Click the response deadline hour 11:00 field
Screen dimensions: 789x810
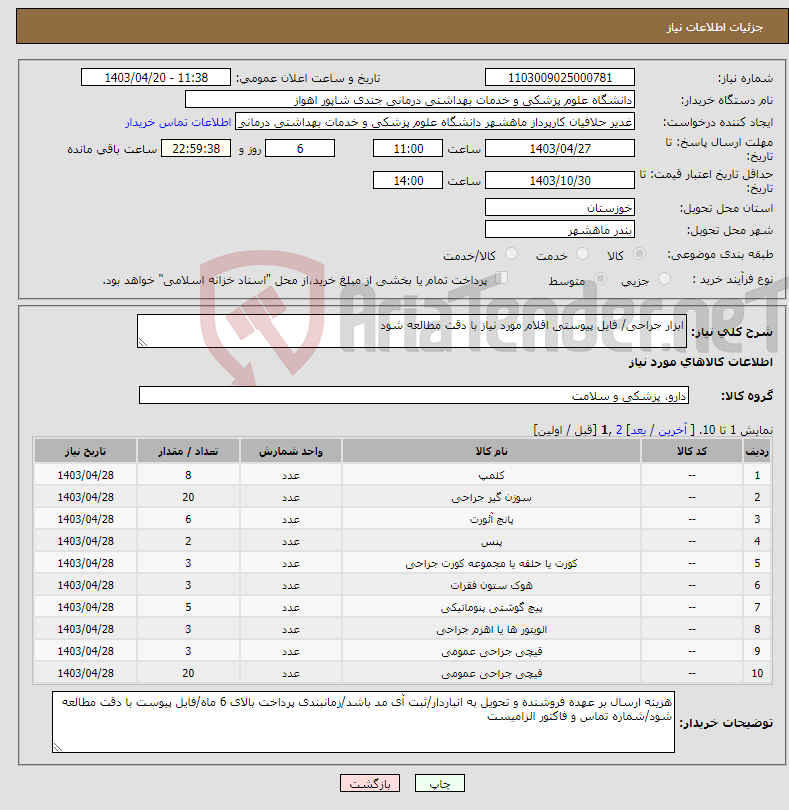(408, 149)
